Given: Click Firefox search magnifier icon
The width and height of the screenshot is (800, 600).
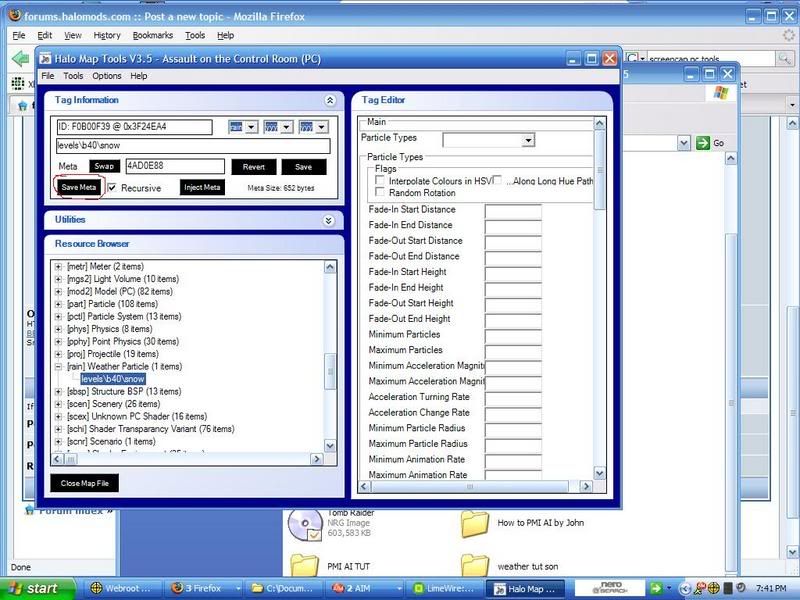Looking at the screenshot, I should tap(784, 58).
